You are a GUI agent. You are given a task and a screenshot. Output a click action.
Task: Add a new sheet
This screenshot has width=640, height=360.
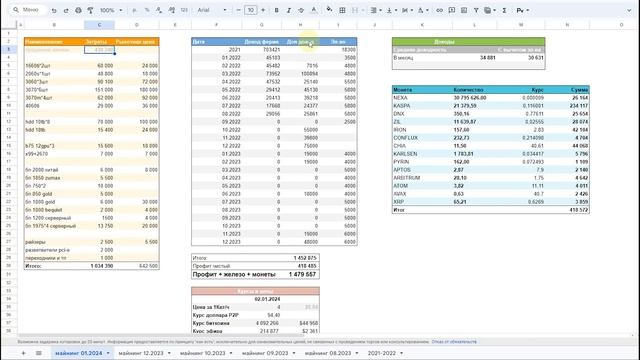point(23,353)
